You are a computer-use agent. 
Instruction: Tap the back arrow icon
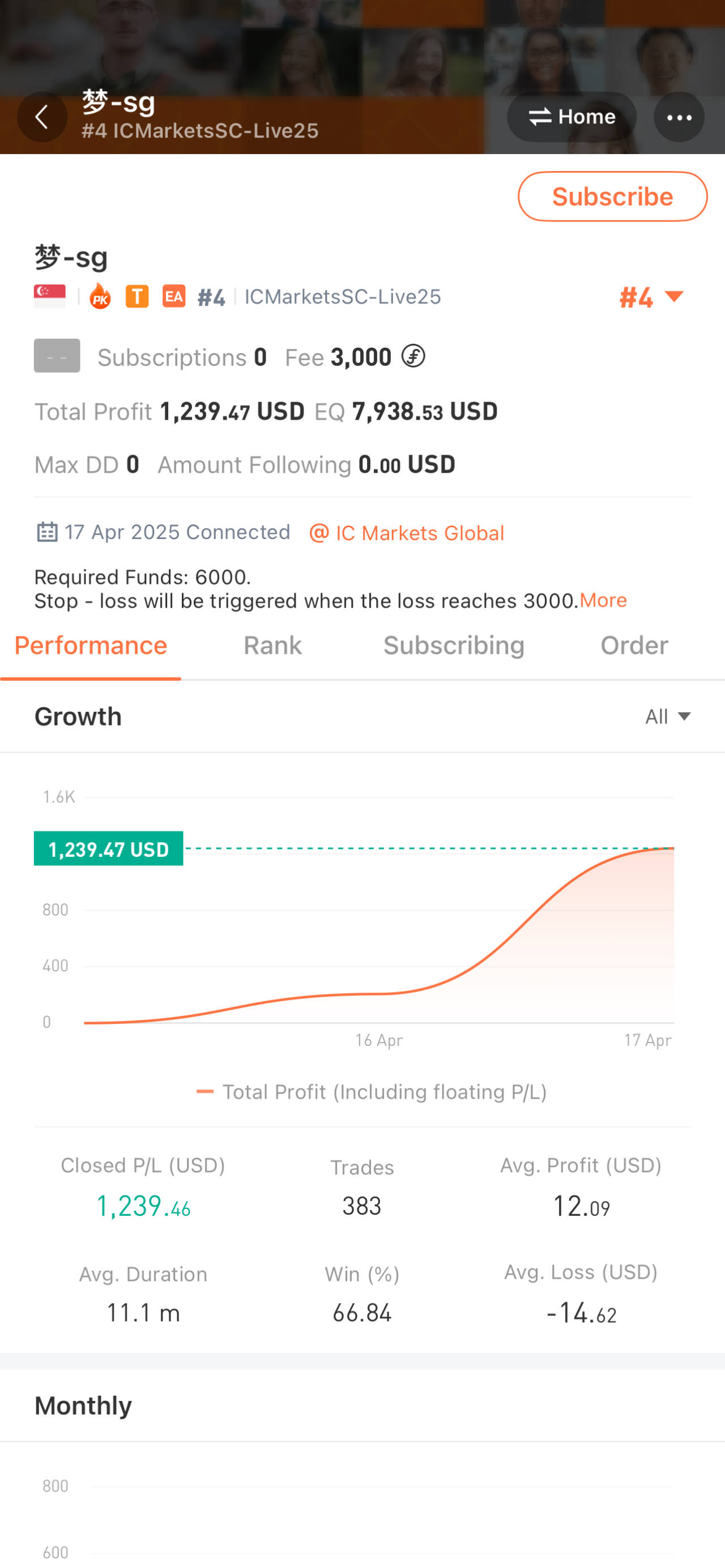(42, 117)
